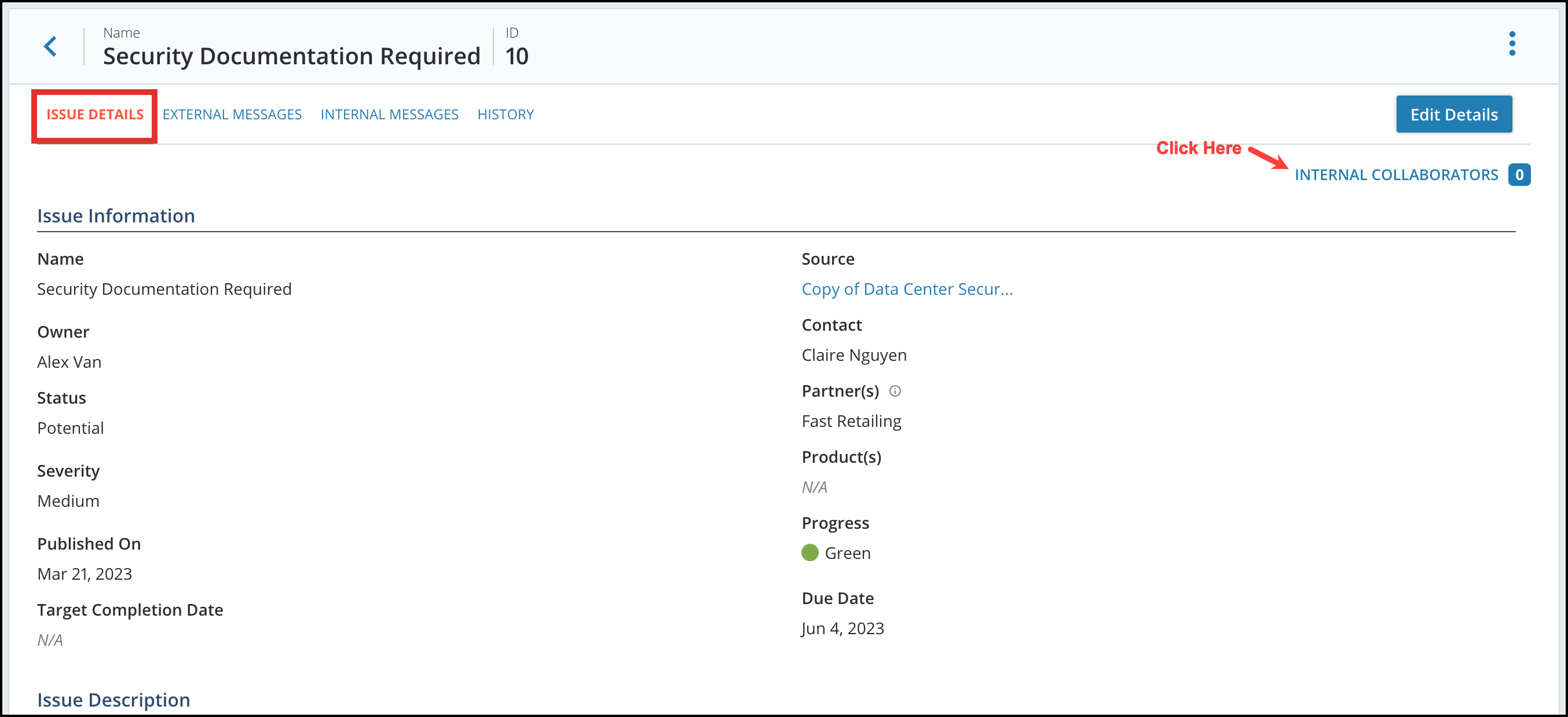Click the Progress field label
This screenshot has width=1568, height=717.
tap(835, 524)
